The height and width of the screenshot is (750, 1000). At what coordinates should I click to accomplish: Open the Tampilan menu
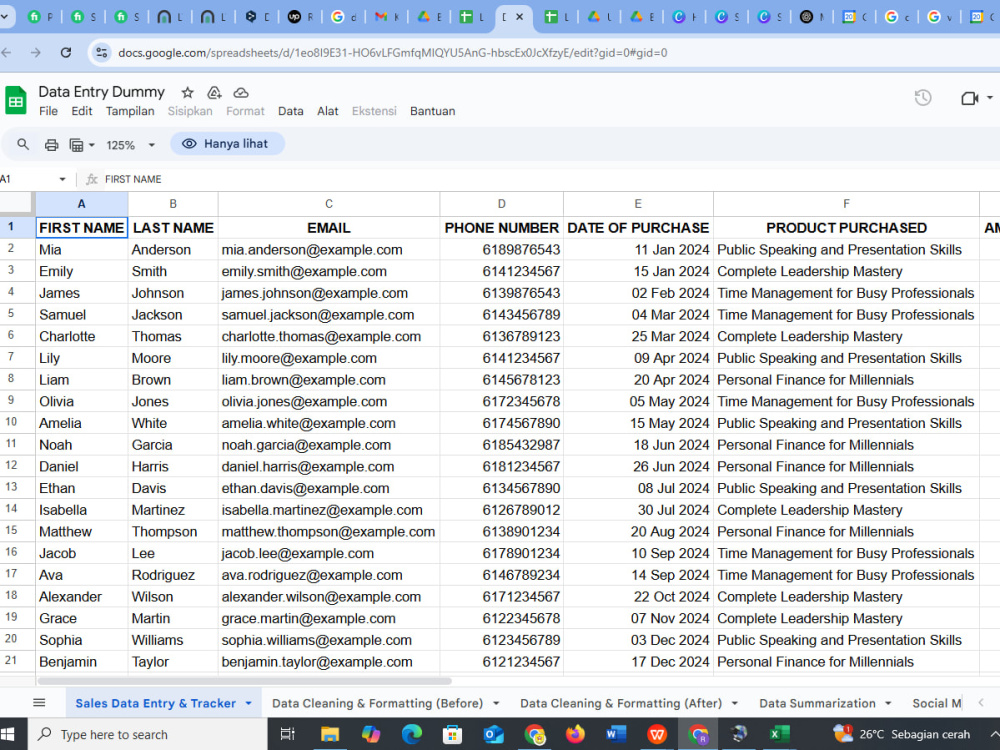click(130, 111)
